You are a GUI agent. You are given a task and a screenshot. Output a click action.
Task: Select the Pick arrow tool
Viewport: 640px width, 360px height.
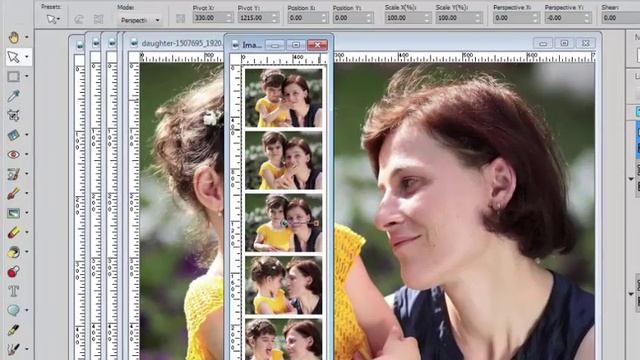pos(13,57)
